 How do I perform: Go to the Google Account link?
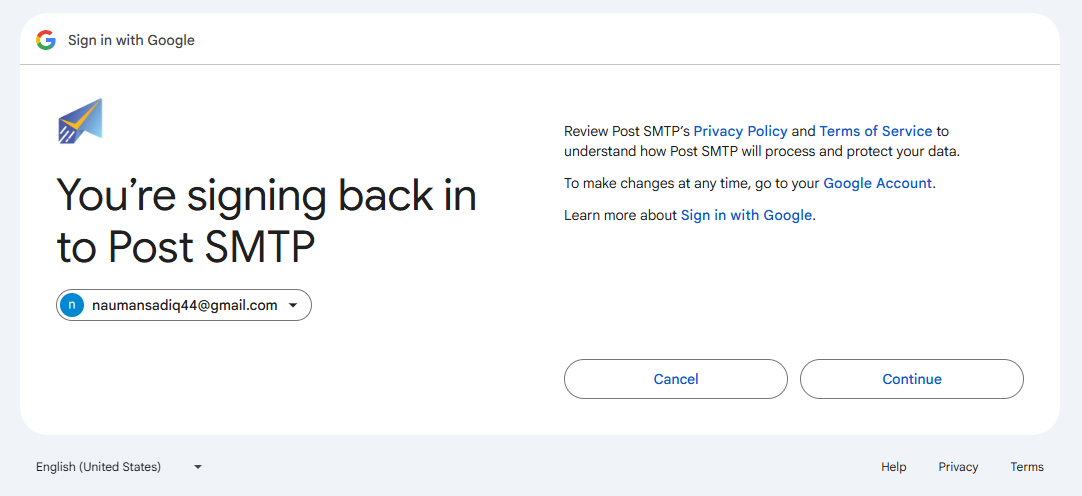[877, 183]
